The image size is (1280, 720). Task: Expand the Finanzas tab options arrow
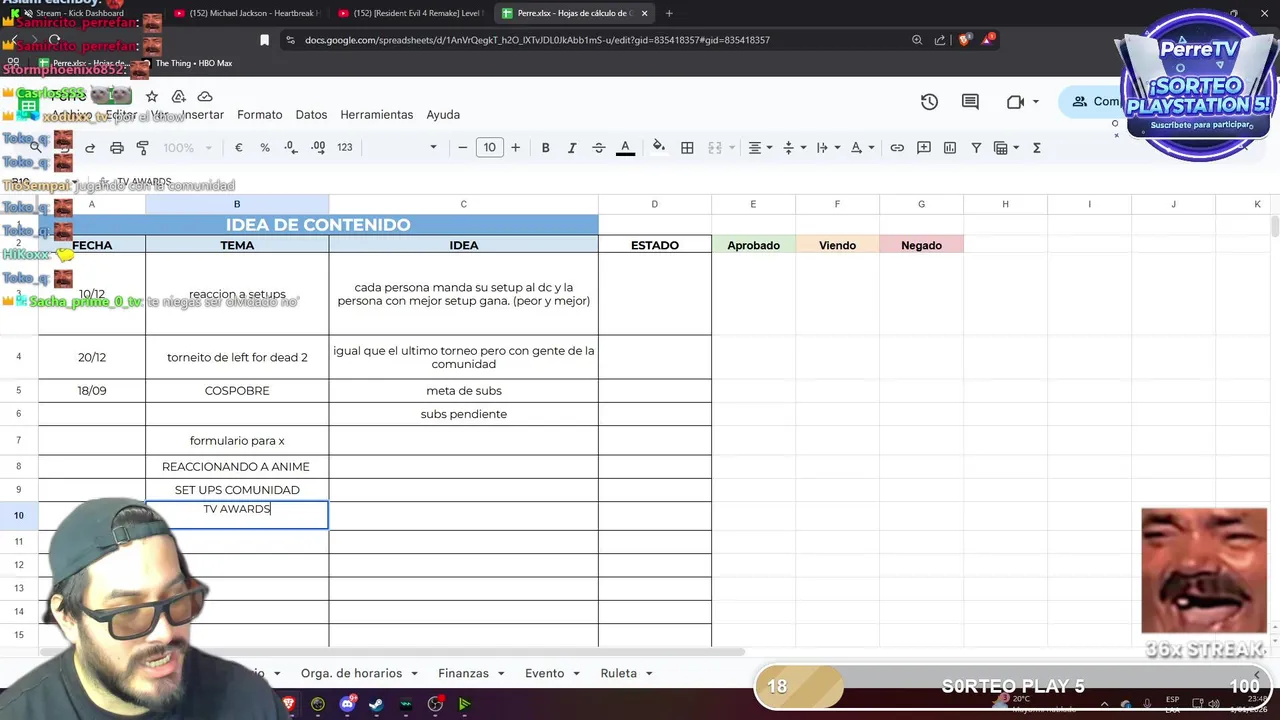click(x=501, y=674)
